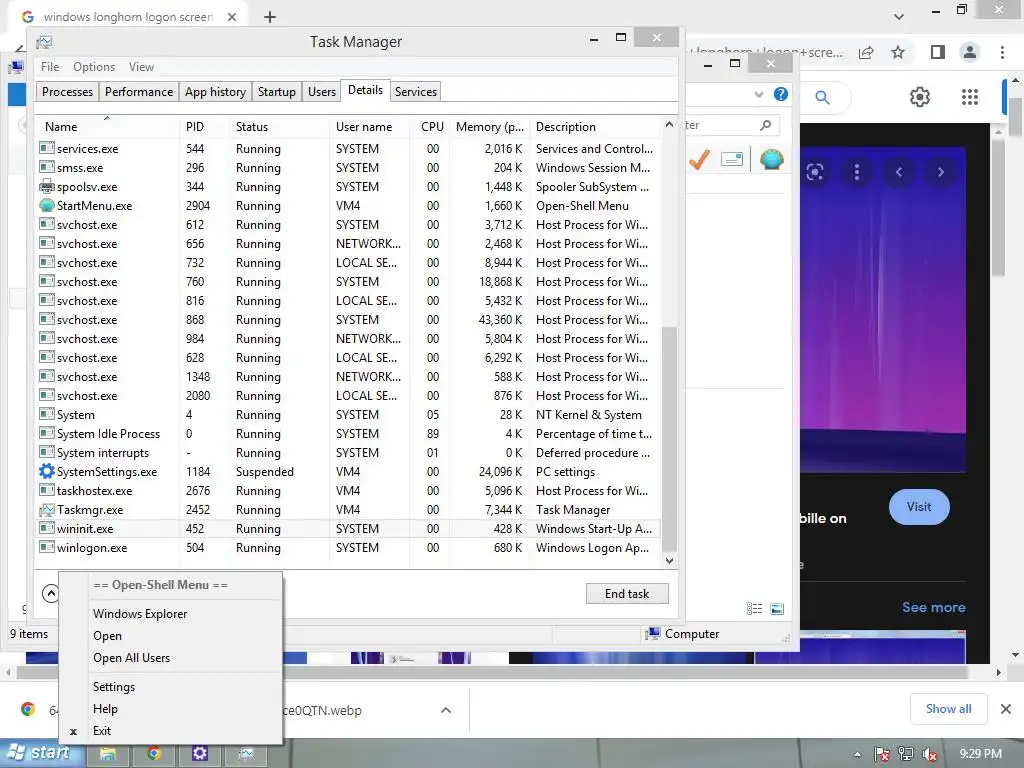Viewport: 1024px width, 768px height.
Task: Collapse Task Manager with Fewer details arrow
Action: coord(50,593)
